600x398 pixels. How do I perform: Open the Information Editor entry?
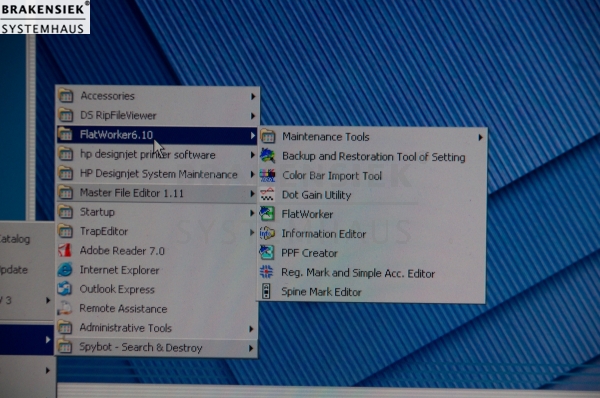(372, 233)
